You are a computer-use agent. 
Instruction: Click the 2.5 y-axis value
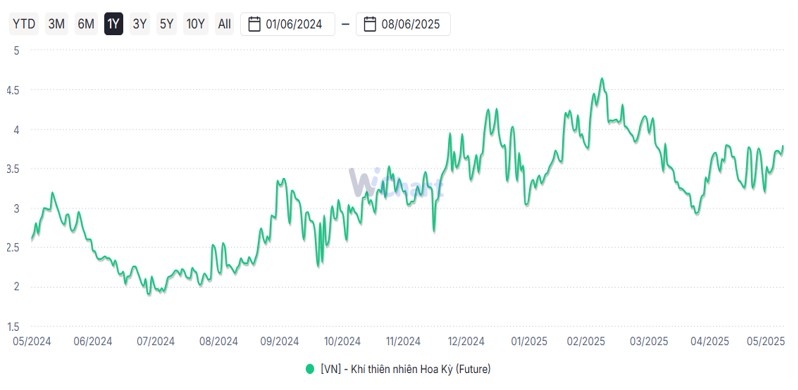point(13,247)
